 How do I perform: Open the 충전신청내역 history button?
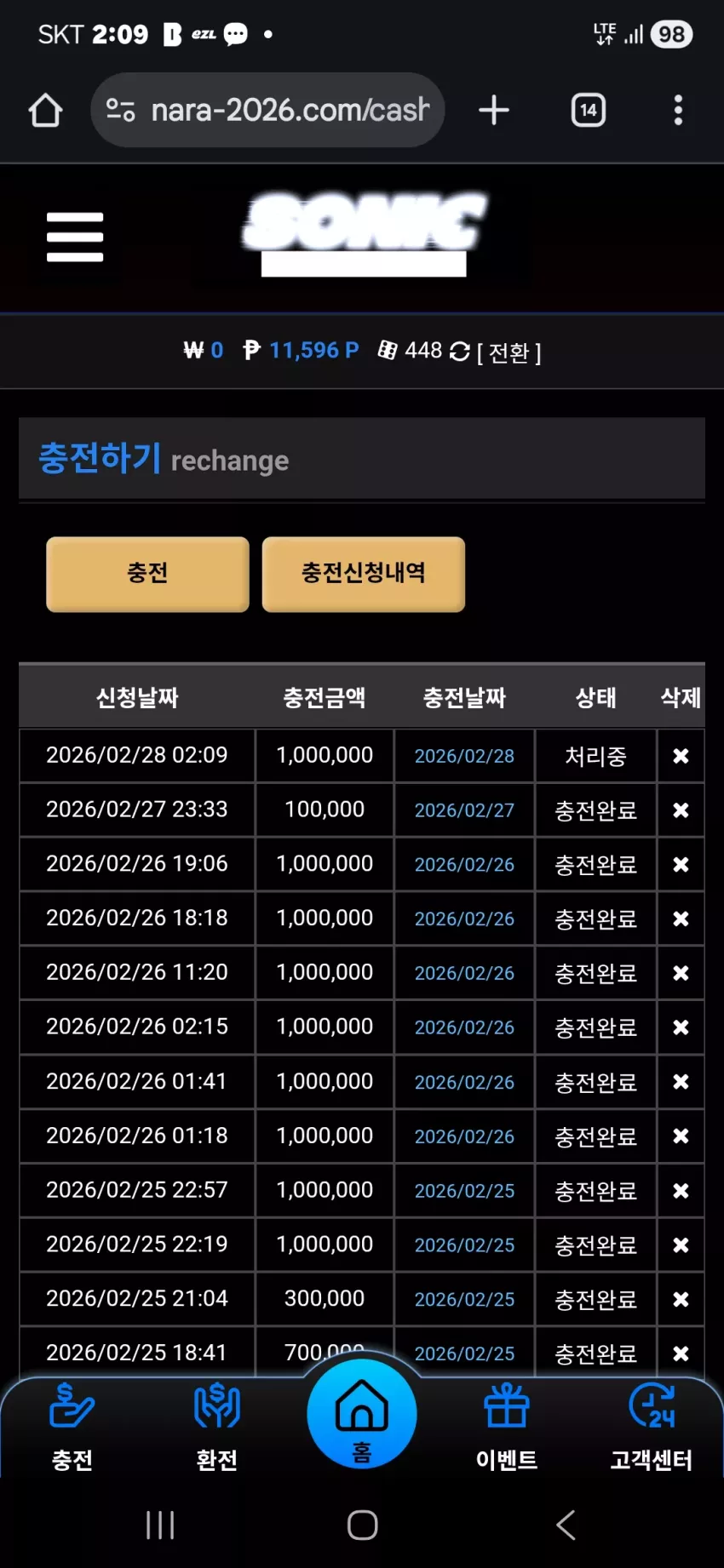[x=364, y=574]
